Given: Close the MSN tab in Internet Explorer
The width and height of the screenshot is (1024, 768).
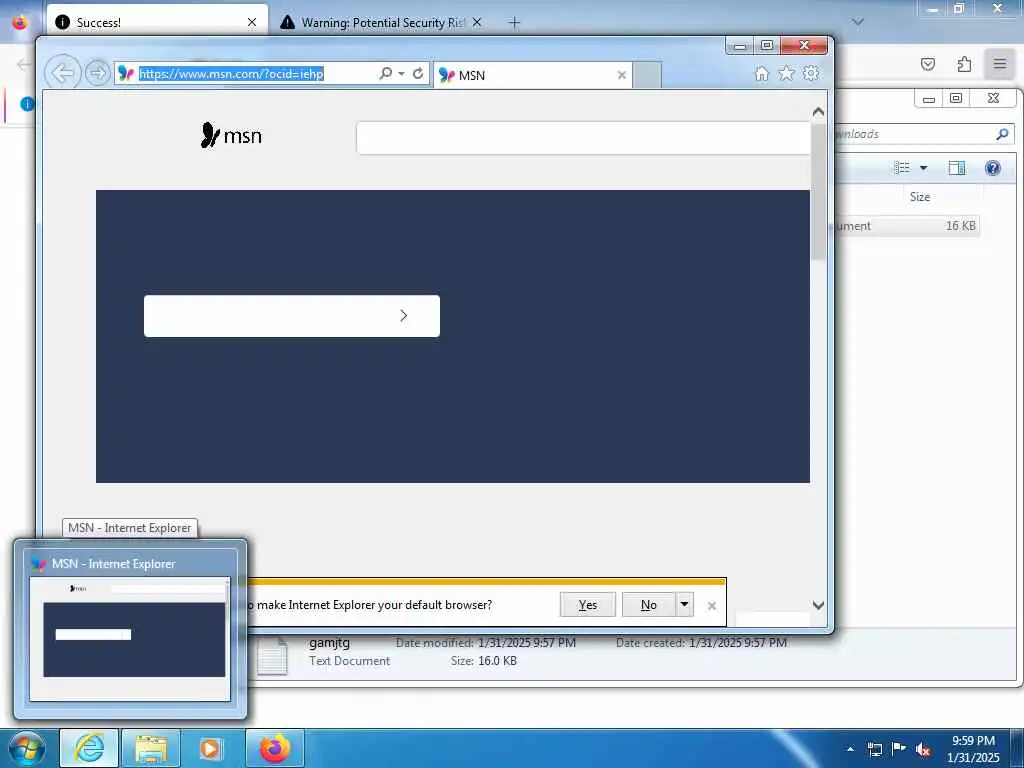Looking at the screenshot, I should point(622,75).
